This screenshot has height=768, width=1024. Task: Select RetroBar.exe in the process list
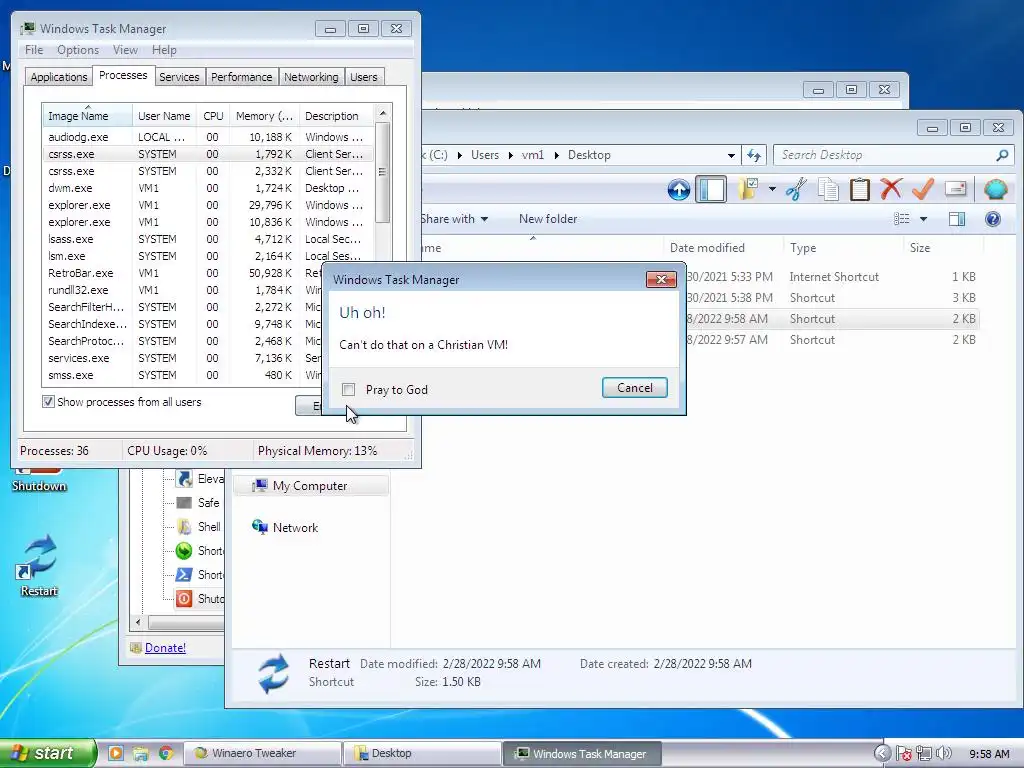point(208,273)
